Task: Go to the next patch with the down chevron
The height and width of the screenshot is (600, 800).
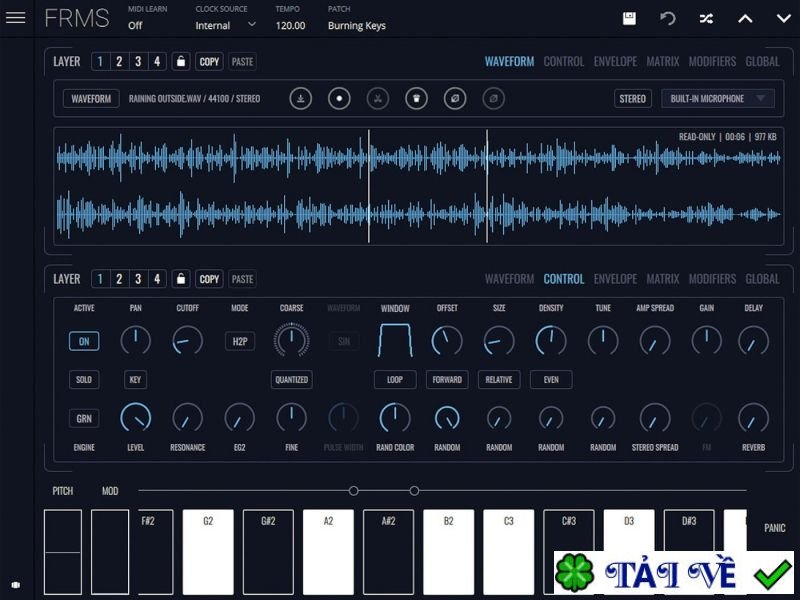Action: [781, 19]
